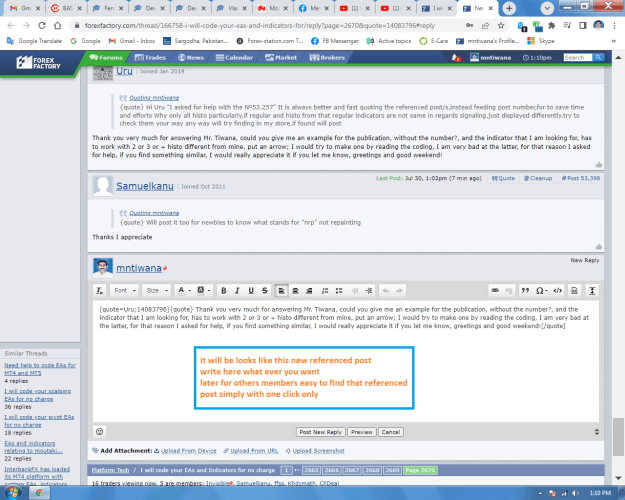Open notifications bell icon
Image resolution: width=625 pixels, height=500 pixels.
456,58
